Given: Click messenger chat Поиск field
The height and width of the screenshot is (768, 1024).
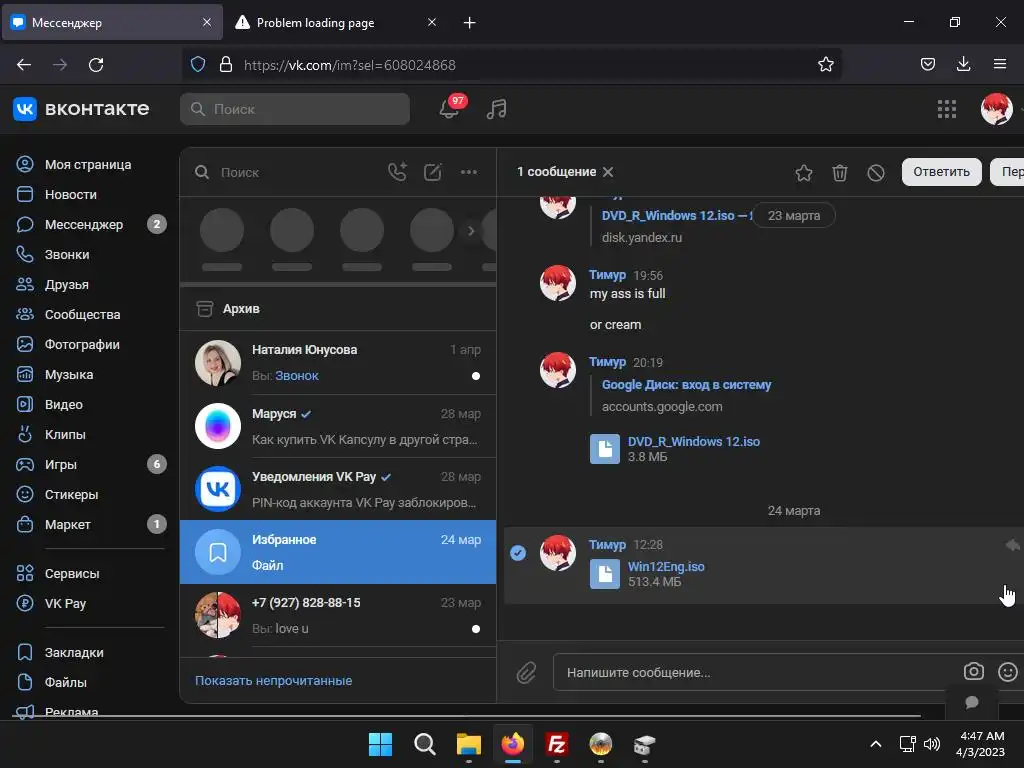Looking at the screenshot, I should 286,172.
